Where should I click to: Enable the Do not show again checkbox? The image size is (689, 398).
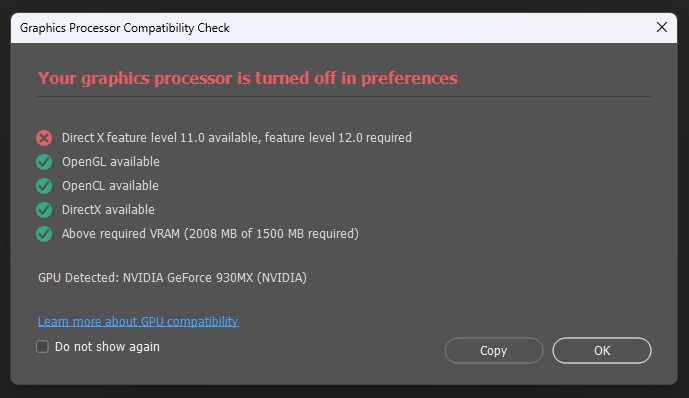coord(42,347)
